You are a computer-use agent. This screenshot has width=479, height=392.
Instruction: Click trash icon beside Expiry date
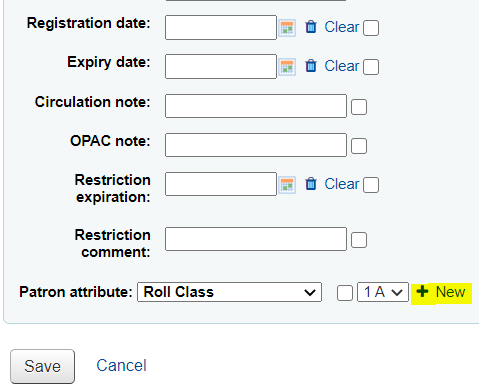311,66
